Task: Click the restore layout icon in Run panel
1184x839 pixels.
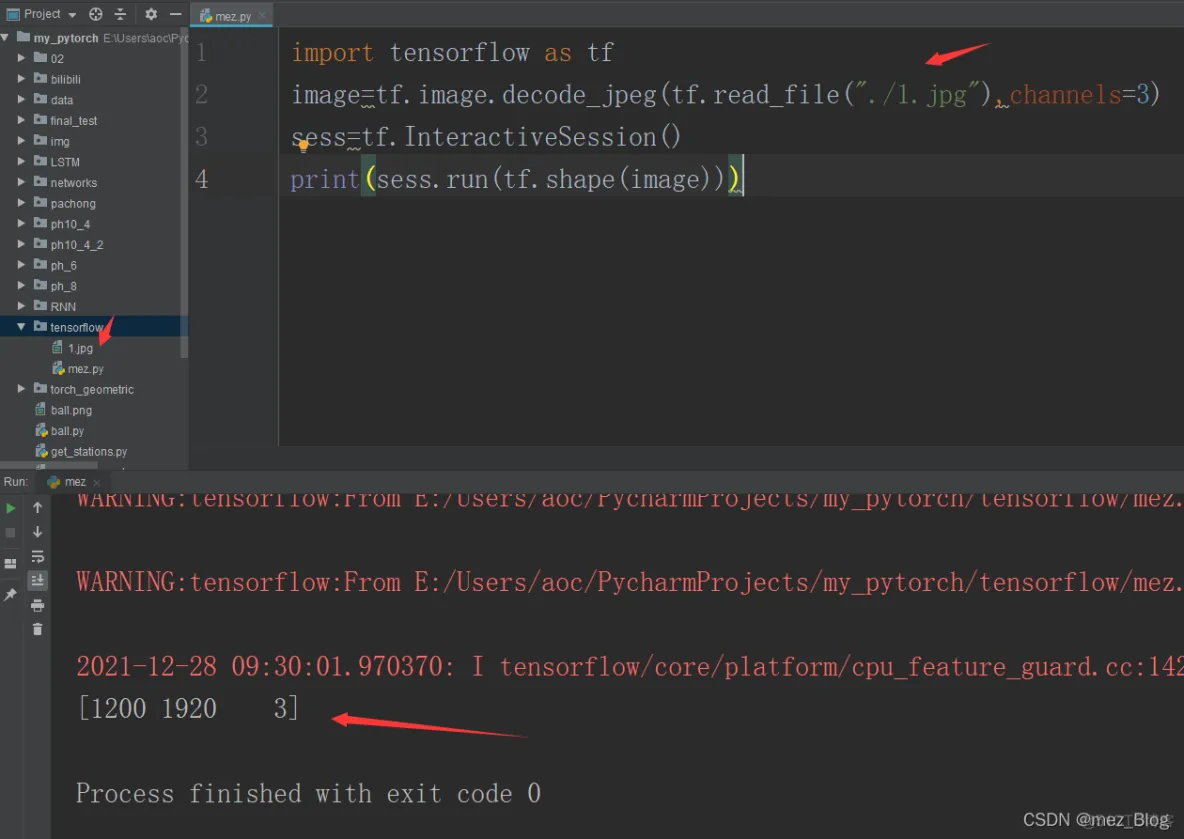Action: point(11,563)
